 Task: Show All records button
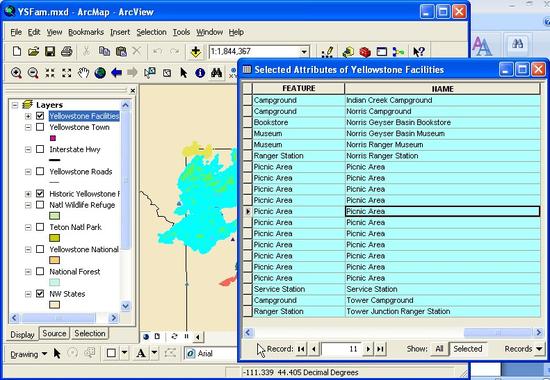[439, 349]
